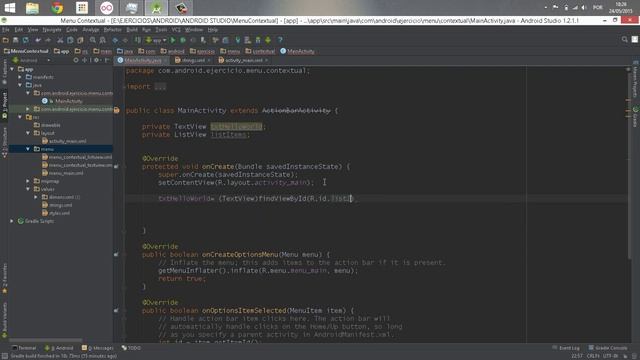
Task: Click the Synchronize toolbar icon
Action: click(26, 40)
